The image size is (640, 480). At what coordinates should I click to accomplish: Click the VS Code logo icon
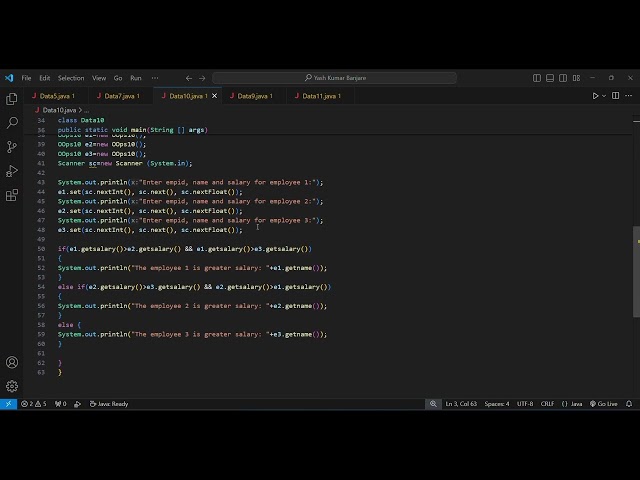pos(9,78)
